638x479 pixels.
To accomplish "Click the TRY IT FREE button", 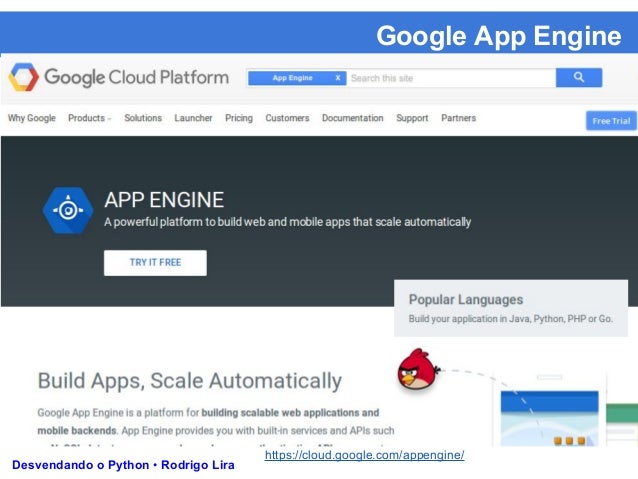I will click(x=155, y=262).
